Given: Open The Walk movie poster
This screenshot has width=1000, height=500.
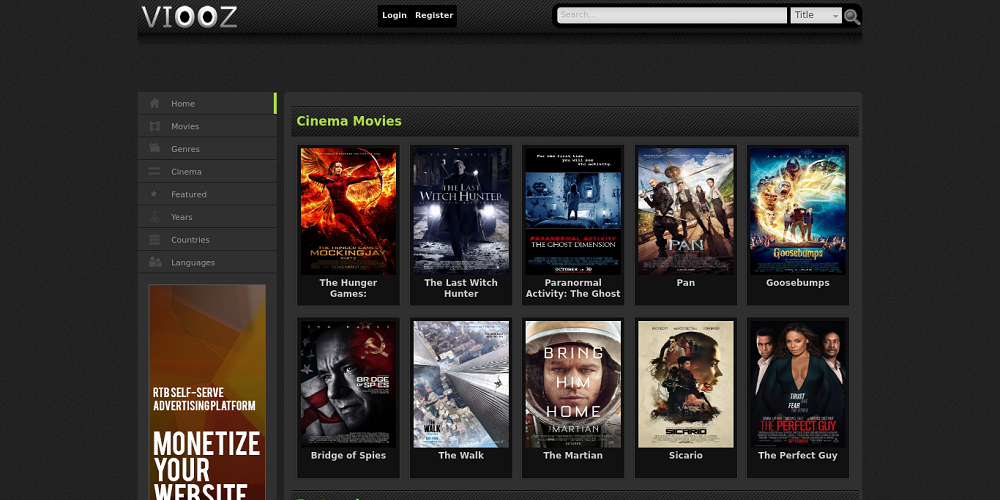Looking at the screenshot, I should [x=461, y=384].
